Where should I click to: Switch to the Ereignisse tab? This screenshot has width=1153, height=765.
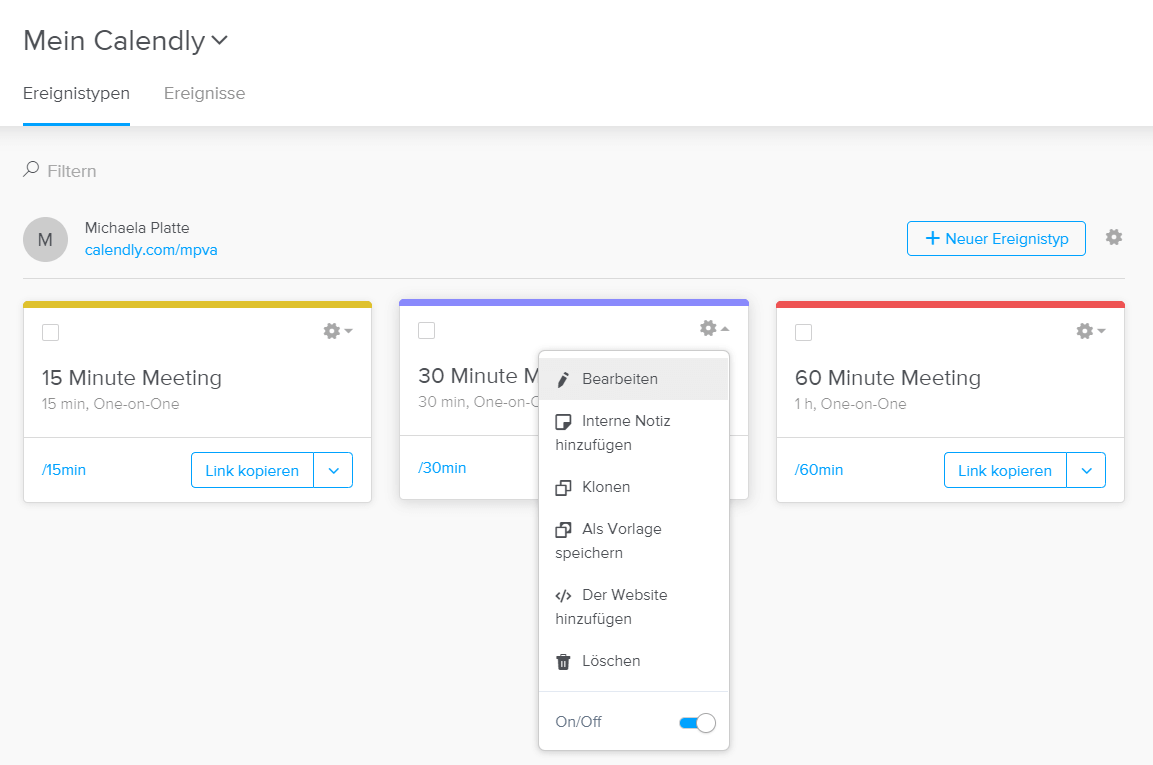pyautogui.click(x=204, y=93)
